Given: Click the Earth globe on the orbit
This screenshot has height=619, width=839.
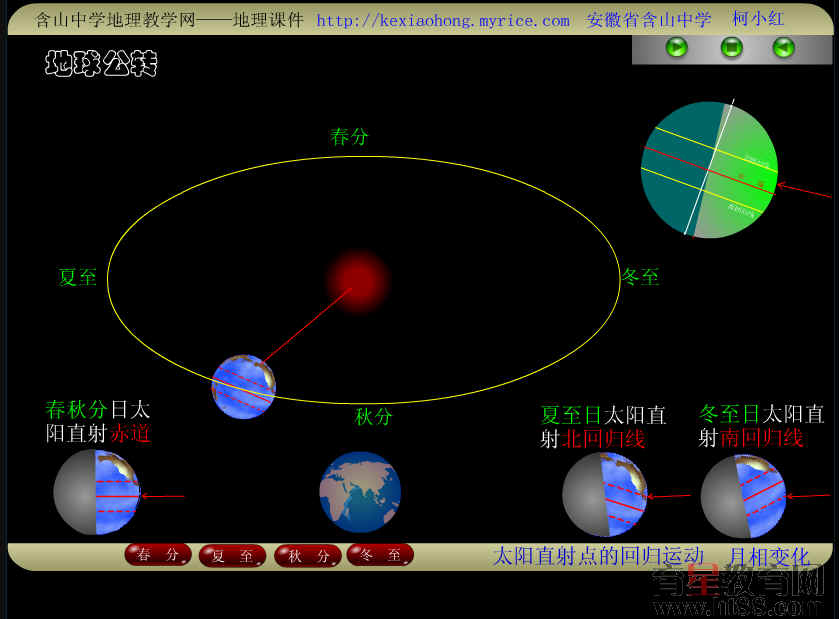Looking at the screenshot, I should point(243,386).
